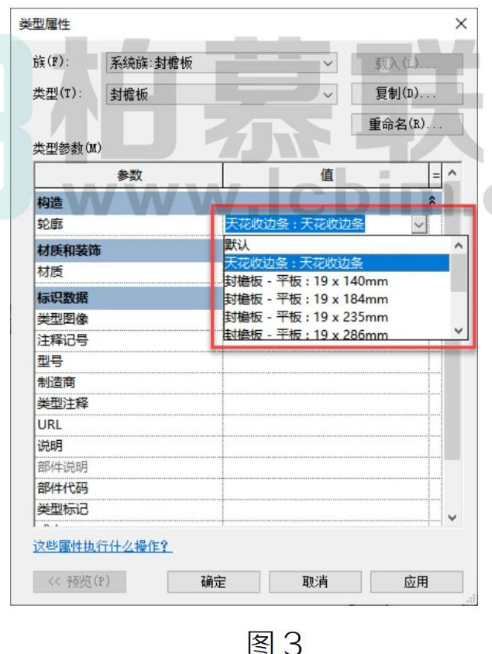Choose 封檐板 - 平板 : 19 x 235mm

point(336,317)
